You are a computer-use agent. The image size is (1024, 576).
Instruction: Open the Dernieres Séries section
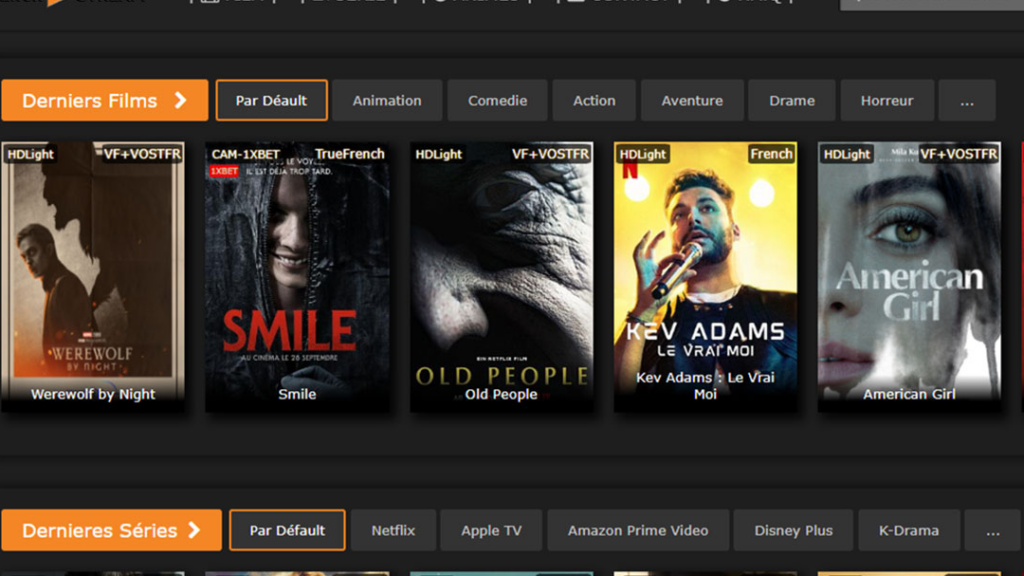112,530
